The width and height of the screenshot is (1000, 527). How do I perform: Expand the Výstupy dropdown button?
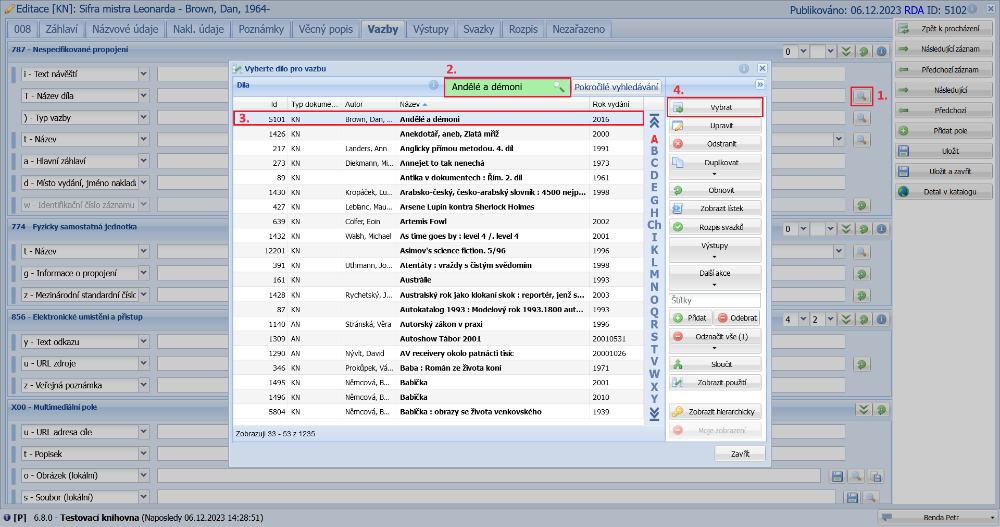click(x=714, y=249)
